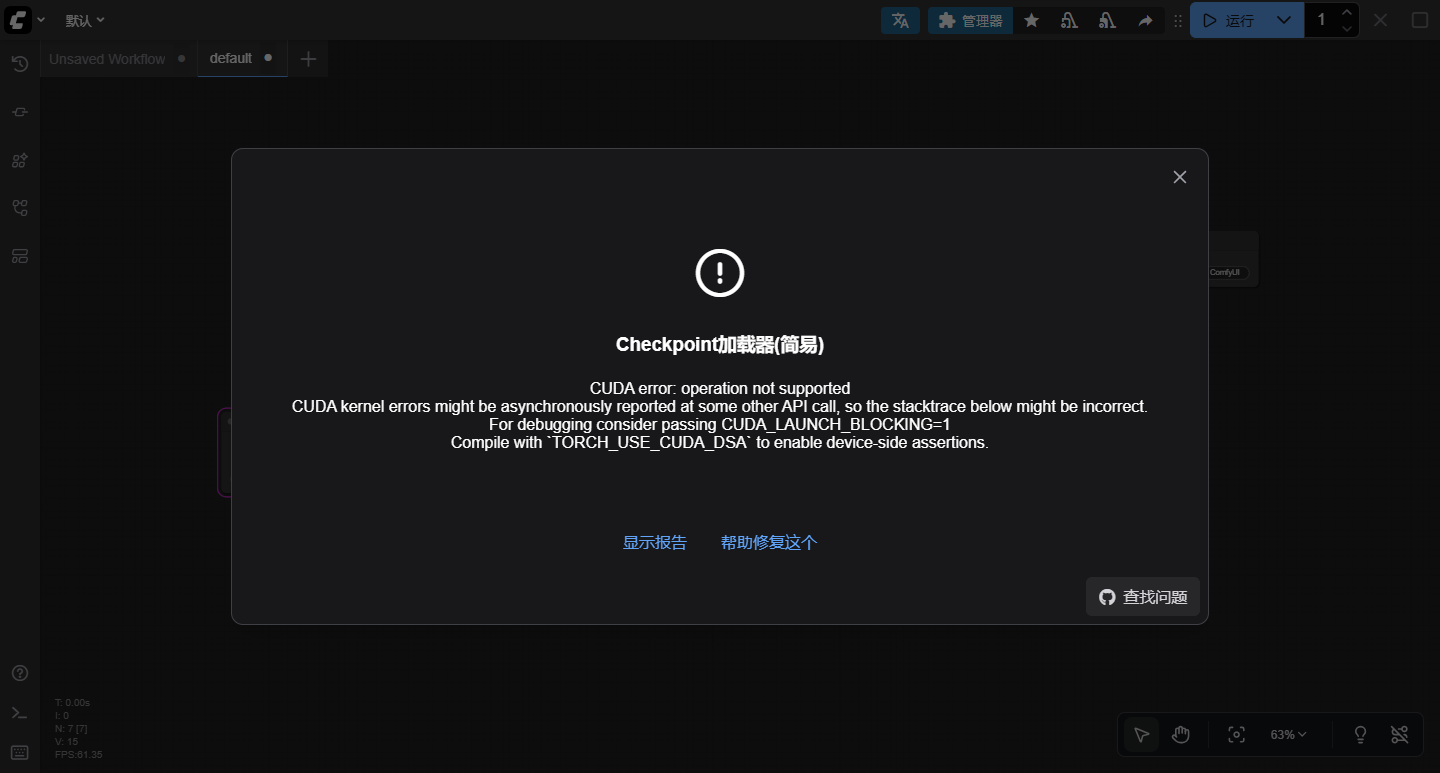Open the workflow history panel

19,63
